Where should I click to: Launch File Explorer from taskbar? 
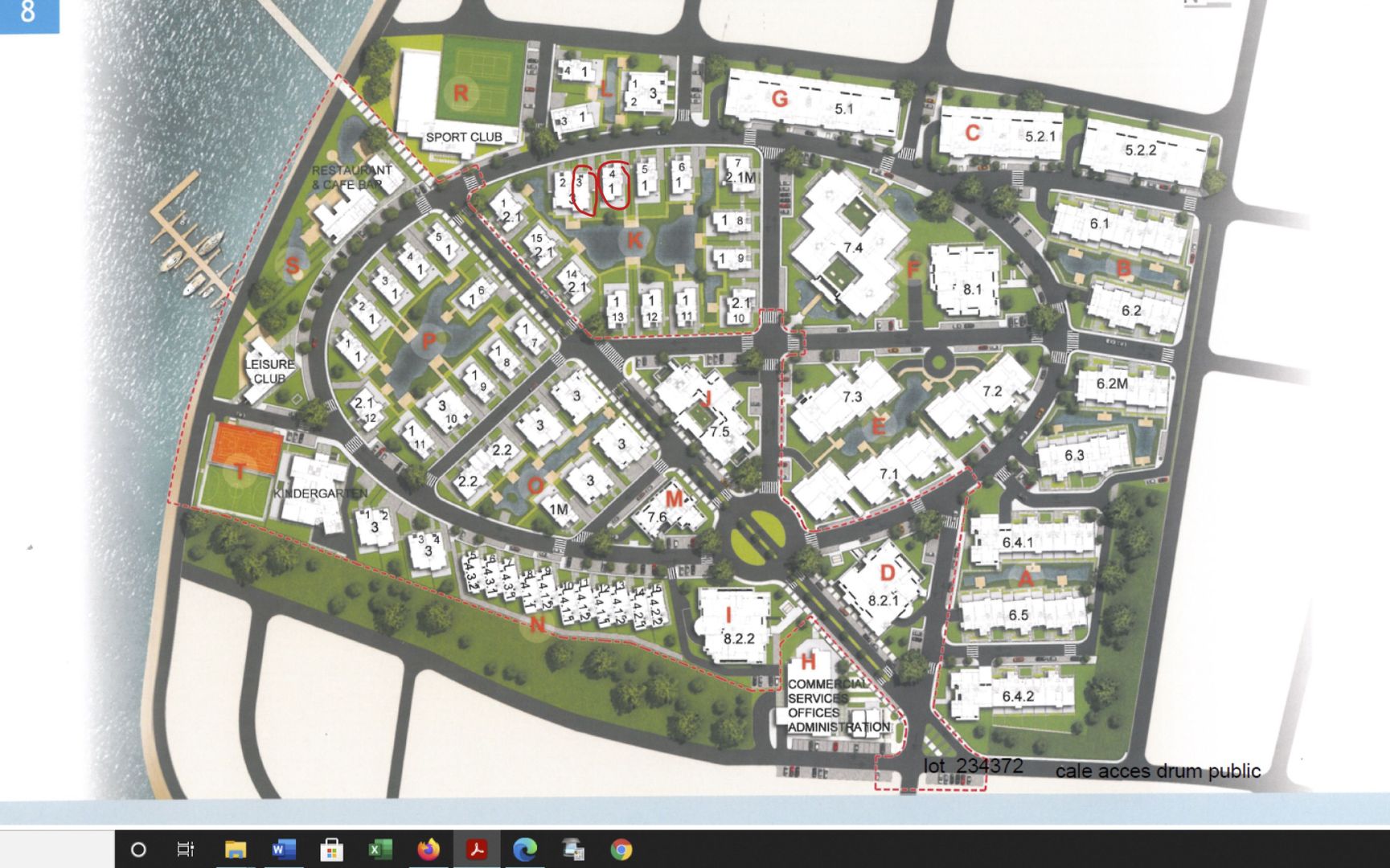(235, 850)
